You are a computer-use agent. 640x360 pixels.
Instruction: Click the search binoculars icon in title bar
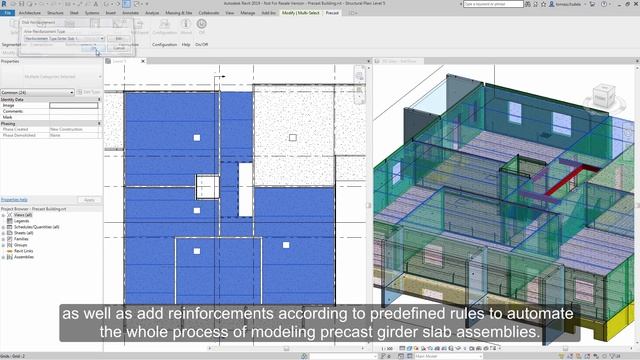[x=528, y=4]
